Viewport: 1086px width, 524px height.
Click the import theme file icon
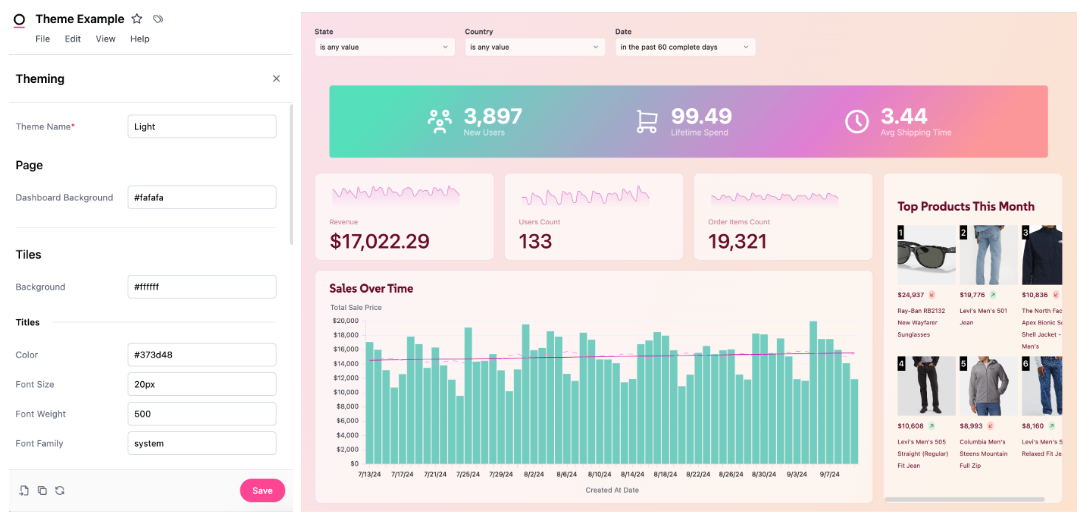24,490
